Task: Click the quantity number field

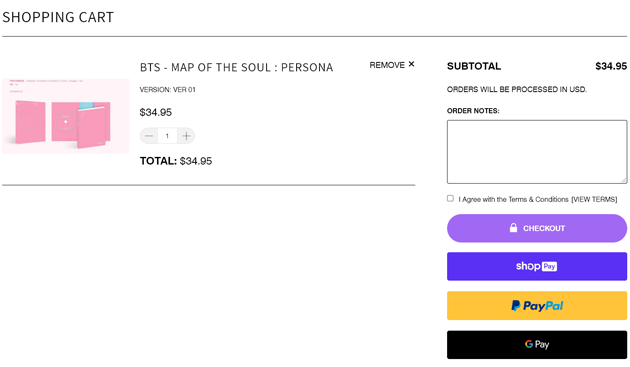Action: pyautogui.click(x=167, y=136)
